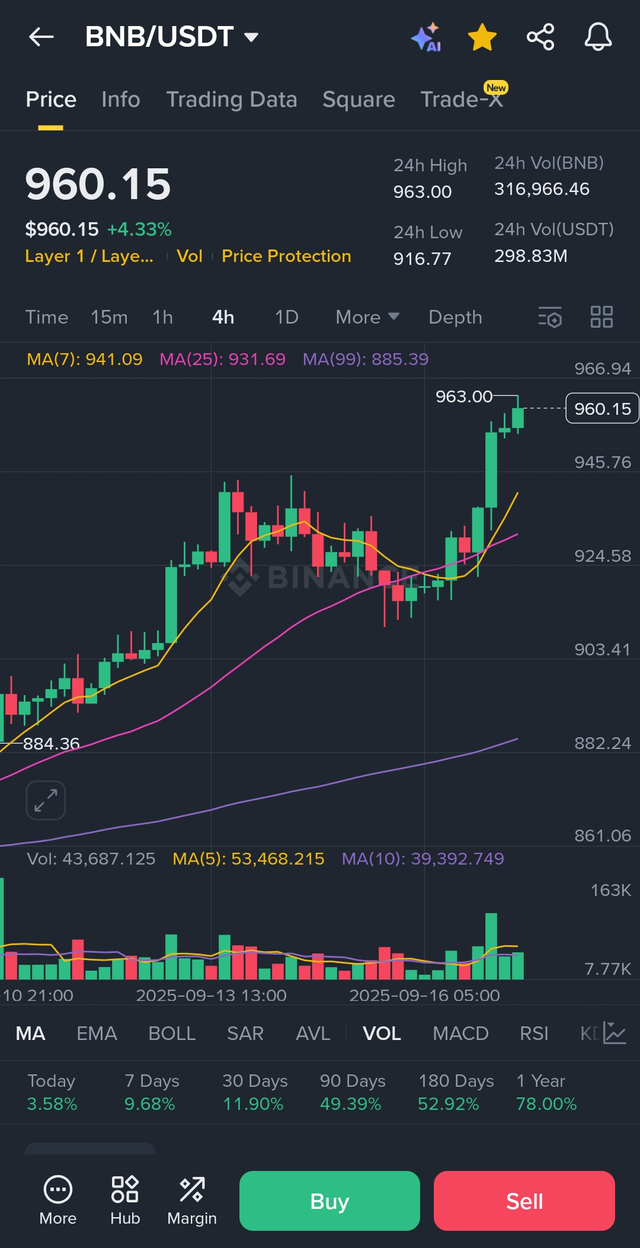Tap the Vol: 43,687.125 label

pyautogui.click(x=91, y=858)
